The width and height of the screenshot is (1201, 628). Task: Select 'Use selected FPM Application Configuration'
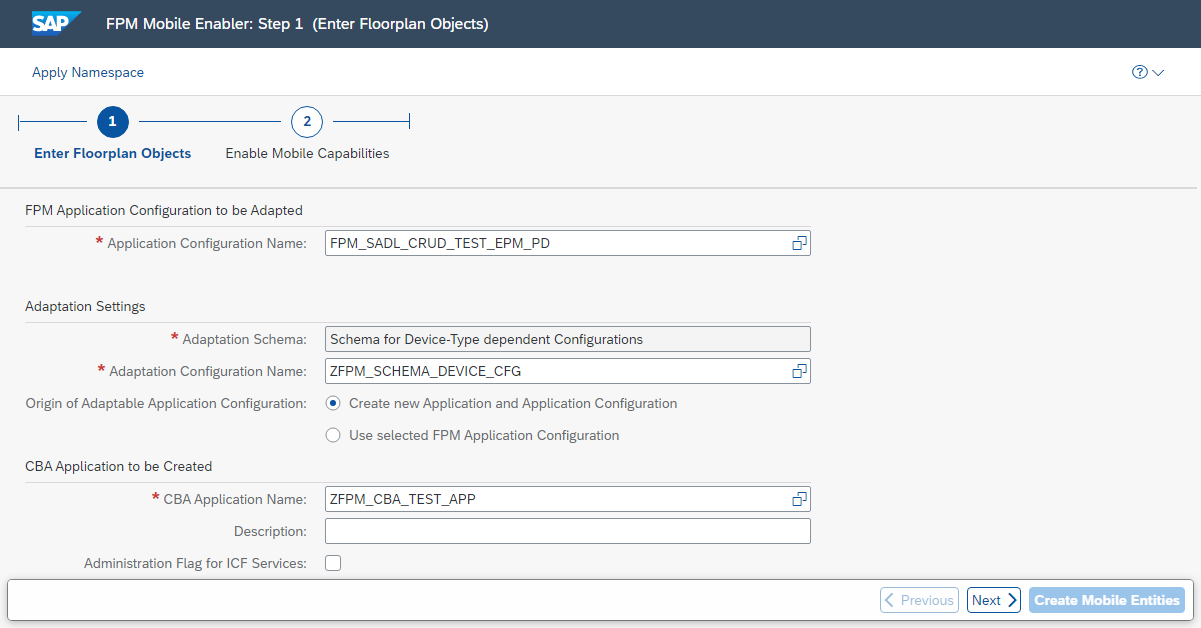pyautogui.click(x=333, y=435)
